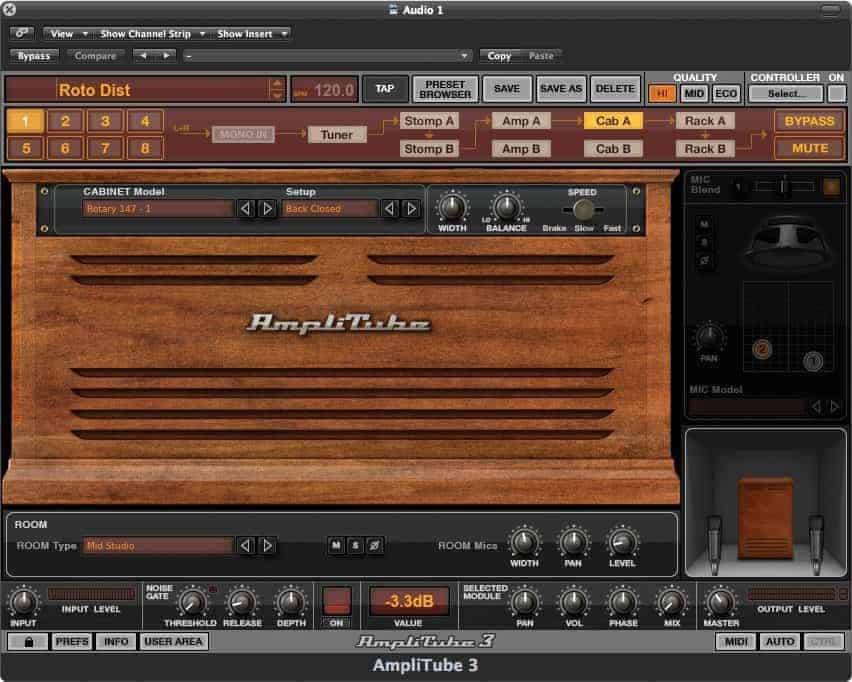
Task: Toggle the noise gate ON button
Action: pos(338,602)
